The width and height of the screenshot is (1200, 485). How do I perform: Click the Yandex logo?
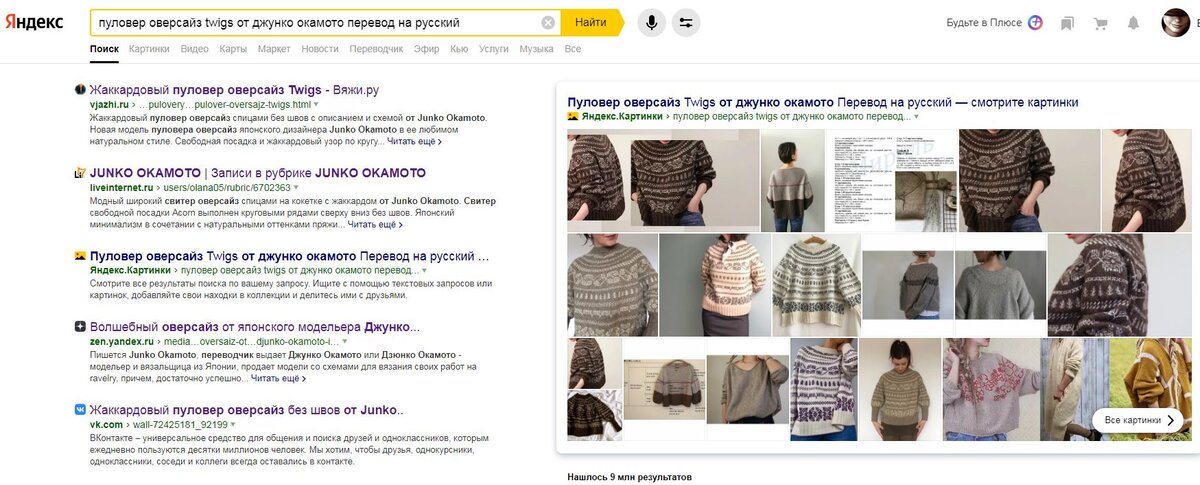pos(35,22)
